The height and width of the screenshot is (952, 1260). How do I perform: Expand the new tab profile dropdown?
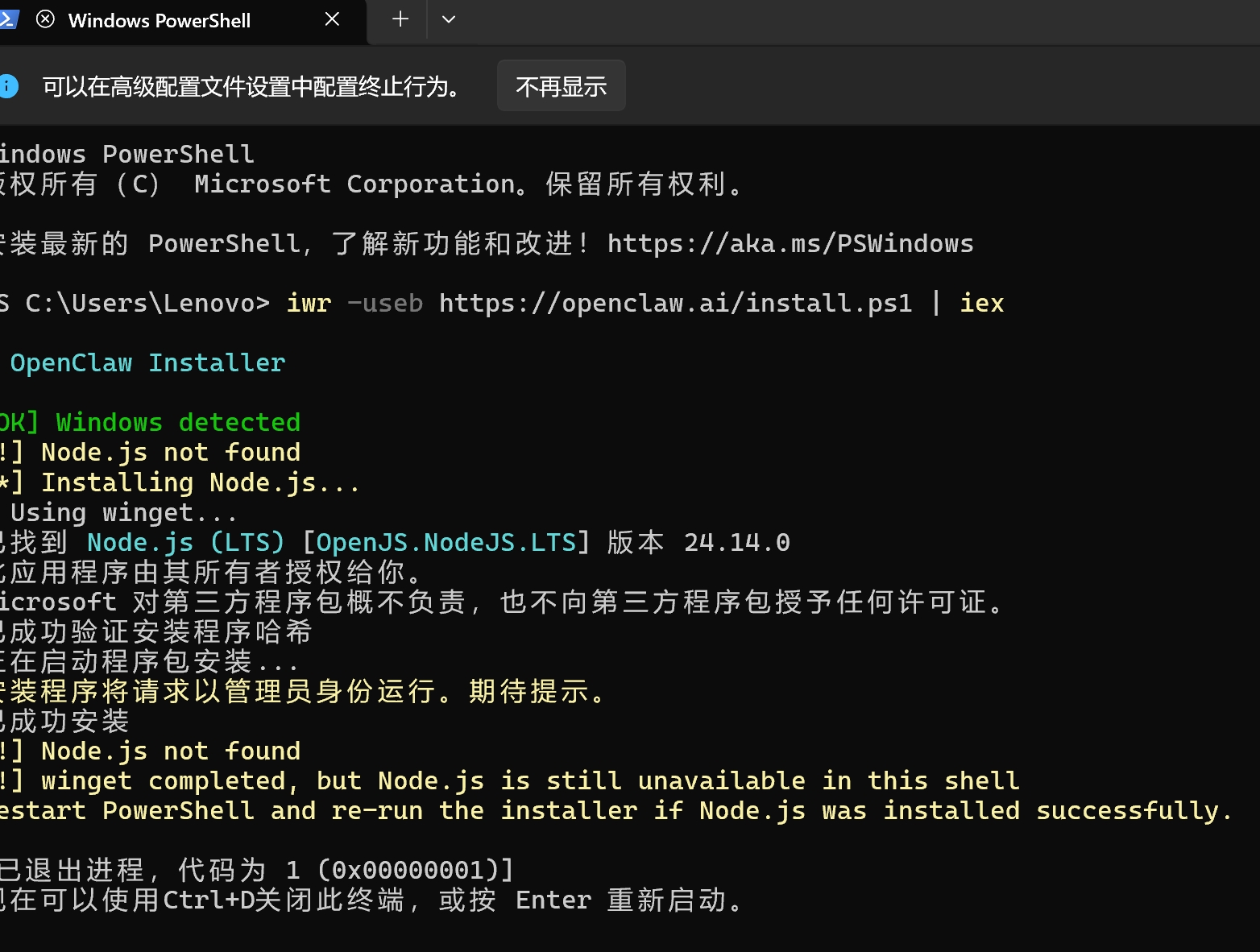(449, 19)
